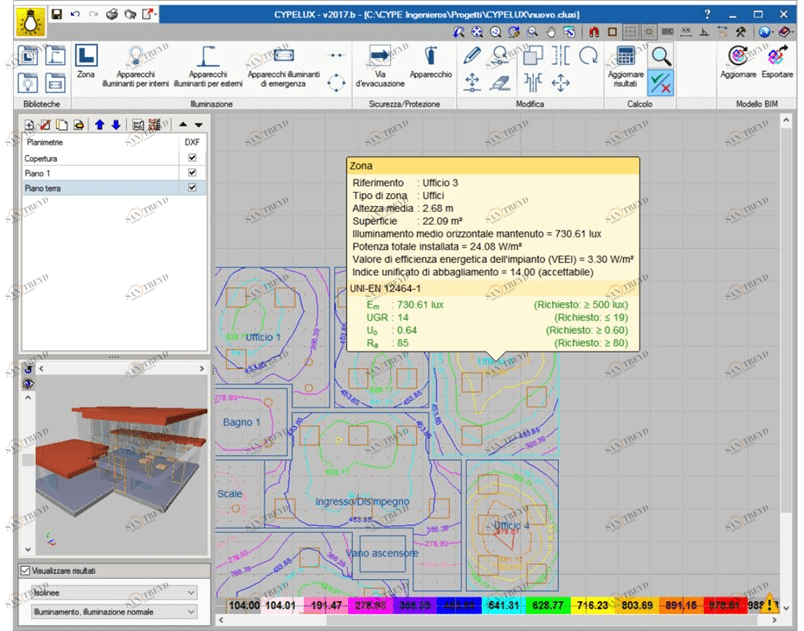Click the cyan 541.31 legend color swatch

click(x=501, y=606)
